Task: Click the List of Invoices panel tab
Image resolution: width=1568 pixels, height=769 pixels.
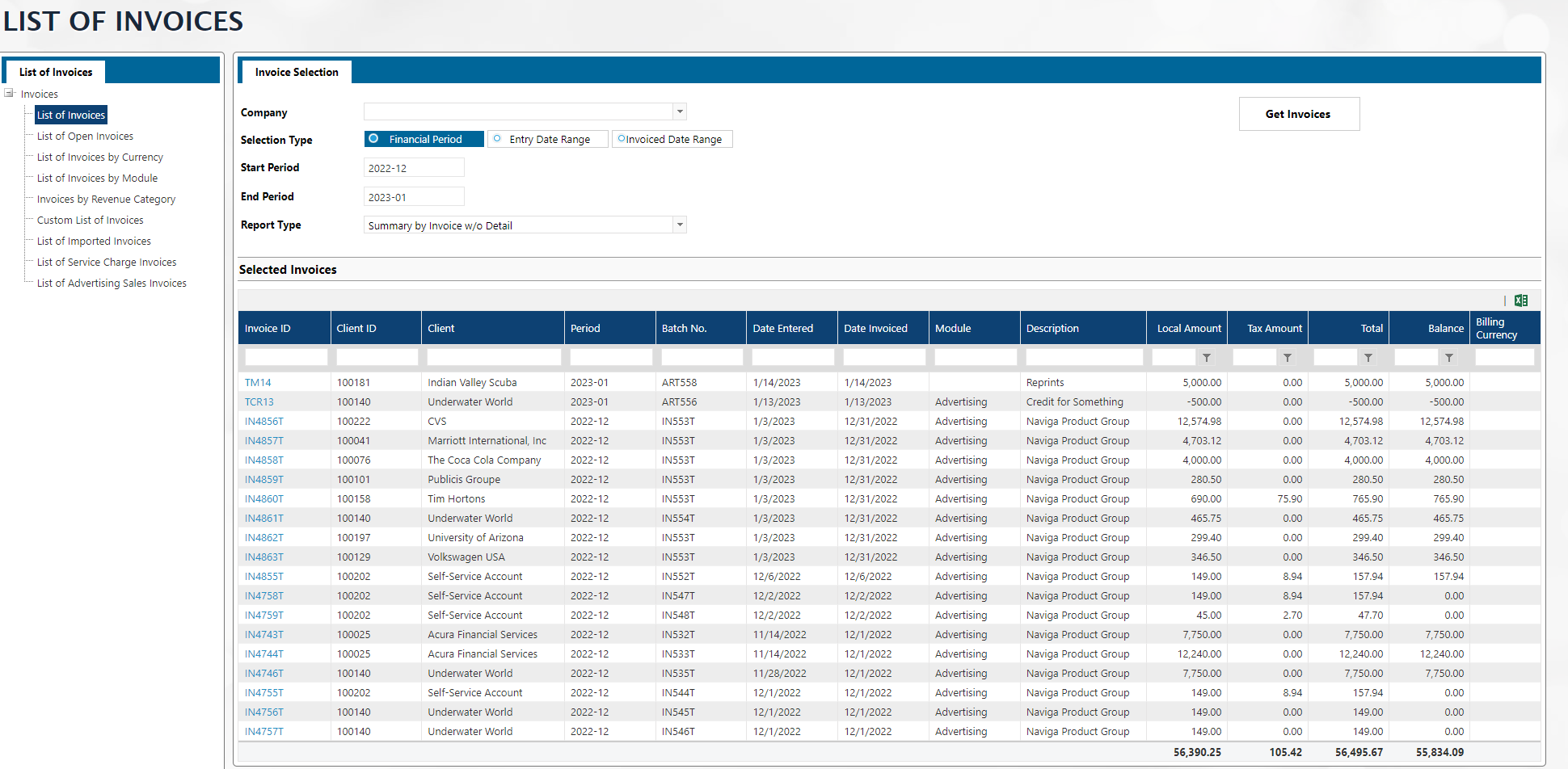Action: click(x=56, y=72)
